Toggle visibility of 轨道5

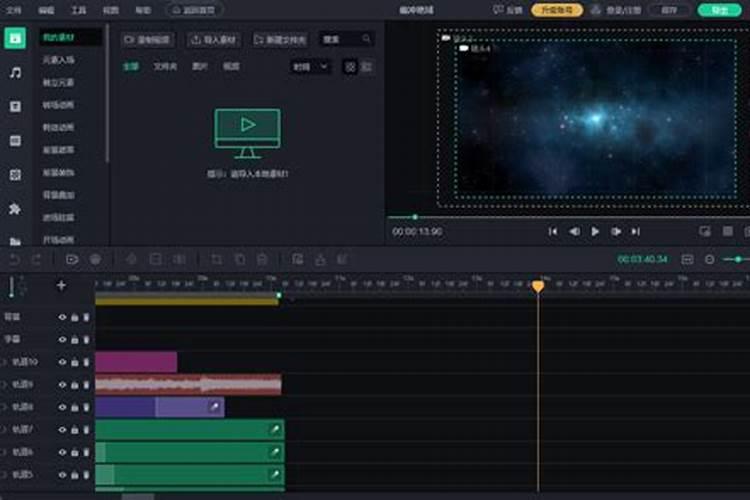click(x=62, y=475)
